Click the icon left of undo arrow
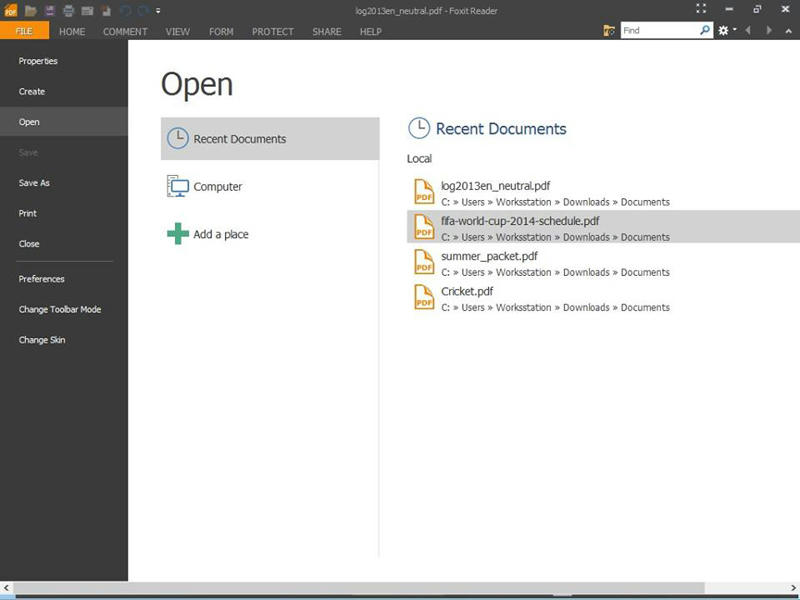 tap(106, 10)
